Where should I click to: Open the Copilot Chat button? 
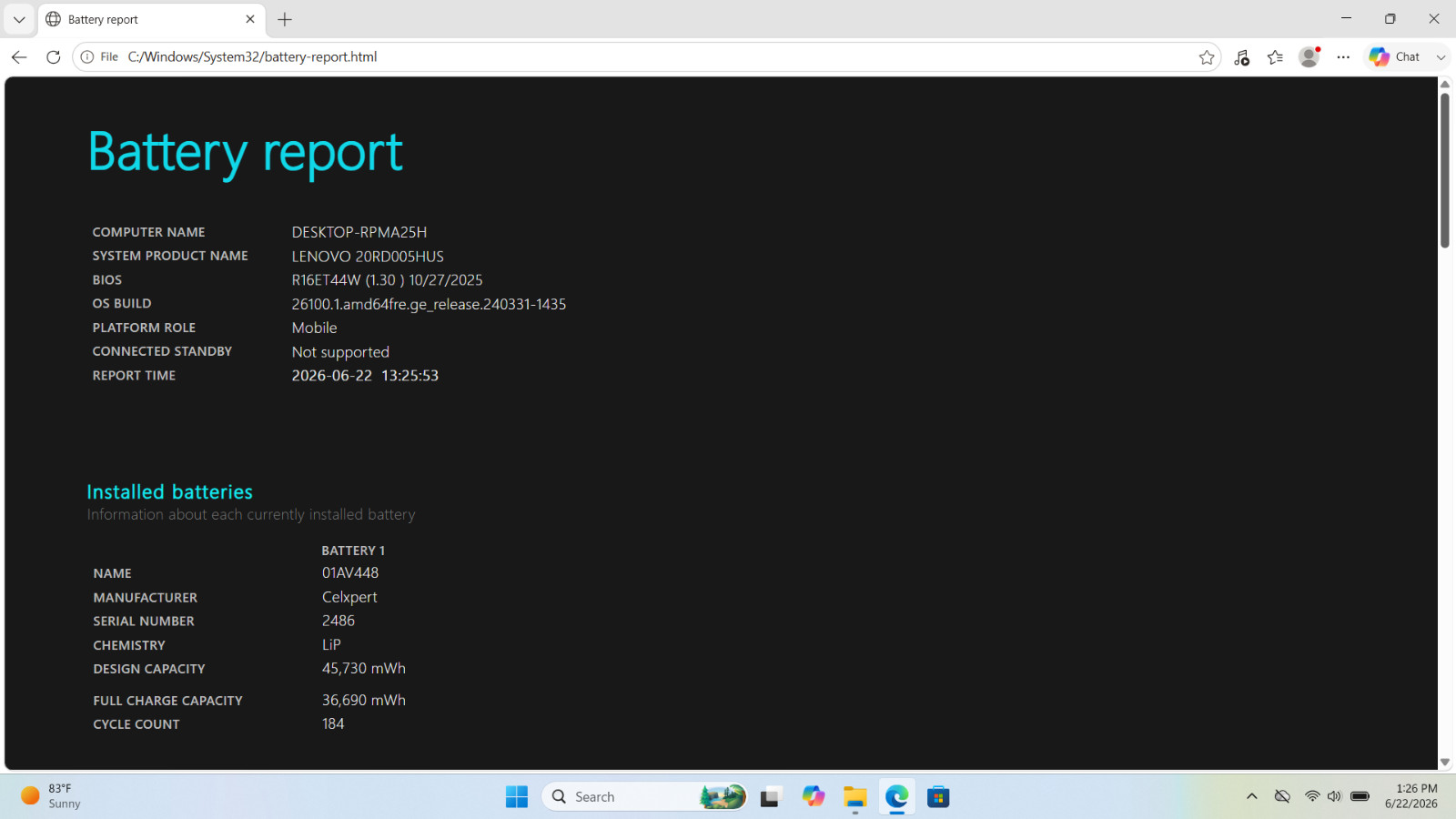click(x=1394, y=56)
